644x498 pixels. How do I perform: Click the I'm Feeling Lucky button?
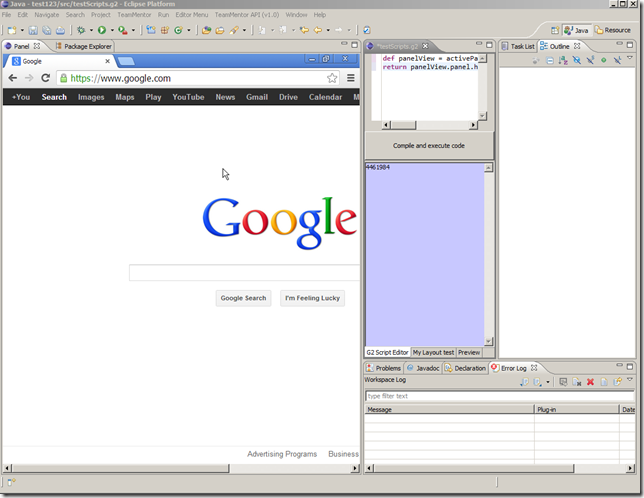pyautogui.click(x=312, y=298)
